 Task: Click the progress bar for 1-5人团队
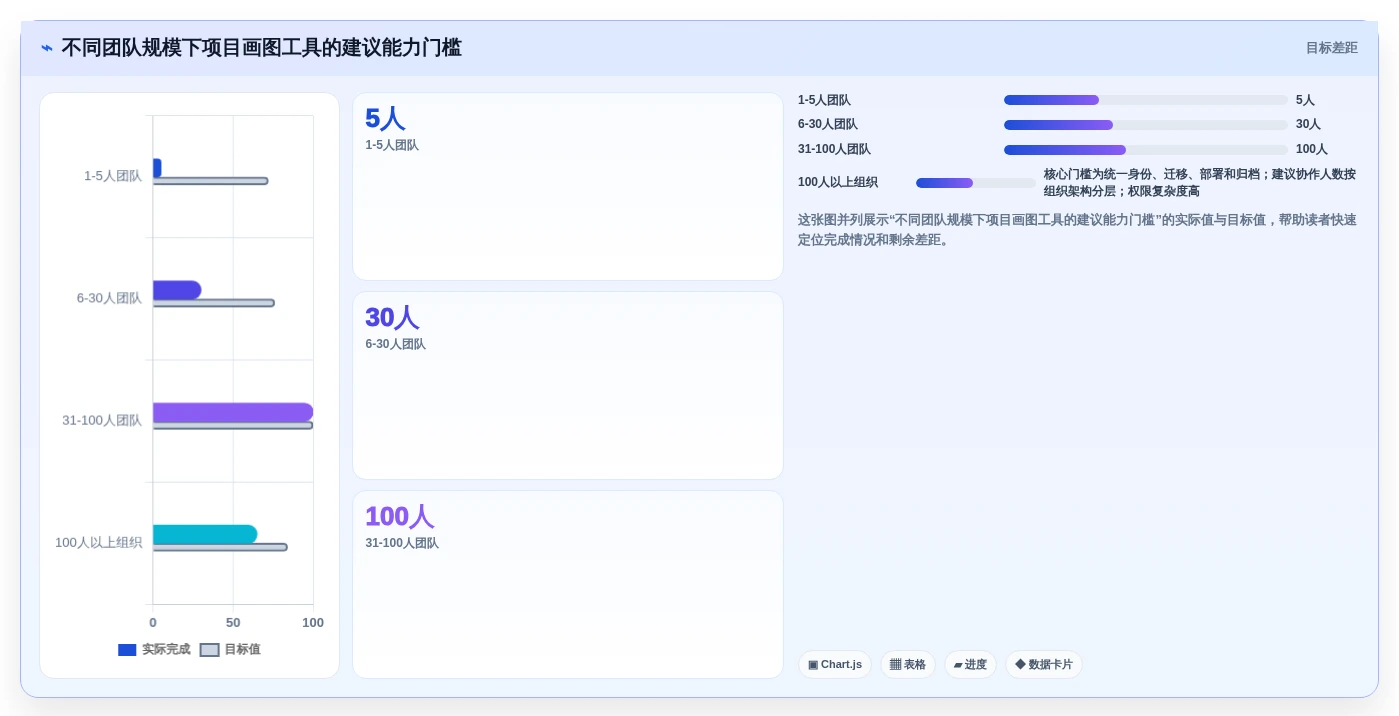(x=1145, y=100)
